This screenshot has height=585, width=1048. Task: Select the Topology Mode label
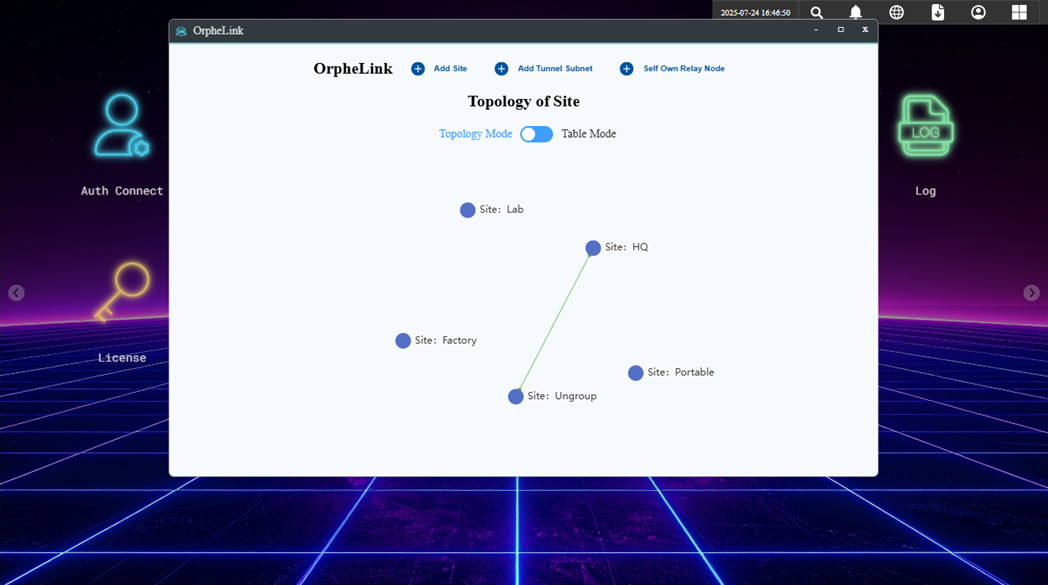coord(475,134)
